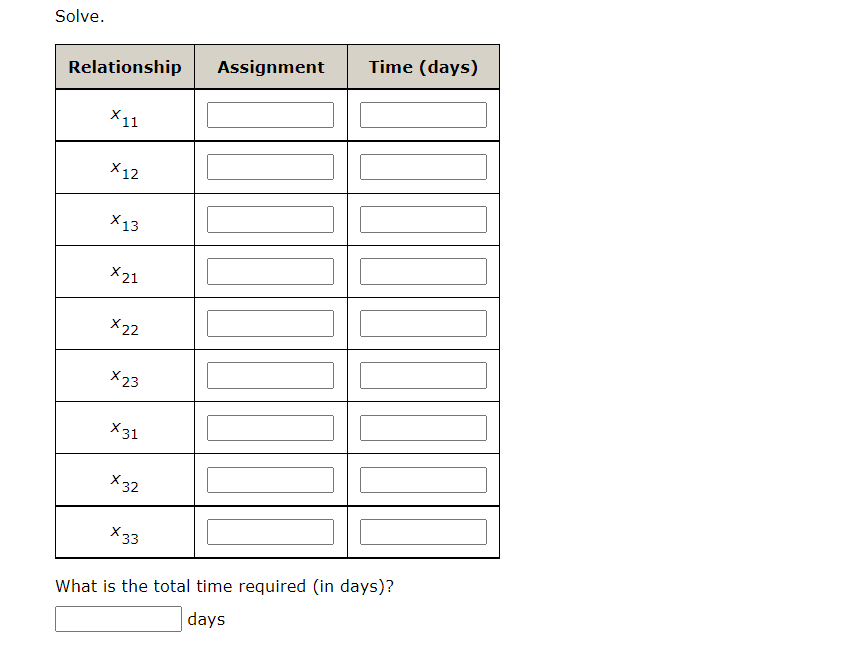Focus the Assignment box for x13
The image size is (856, 659).
(270, 219)
